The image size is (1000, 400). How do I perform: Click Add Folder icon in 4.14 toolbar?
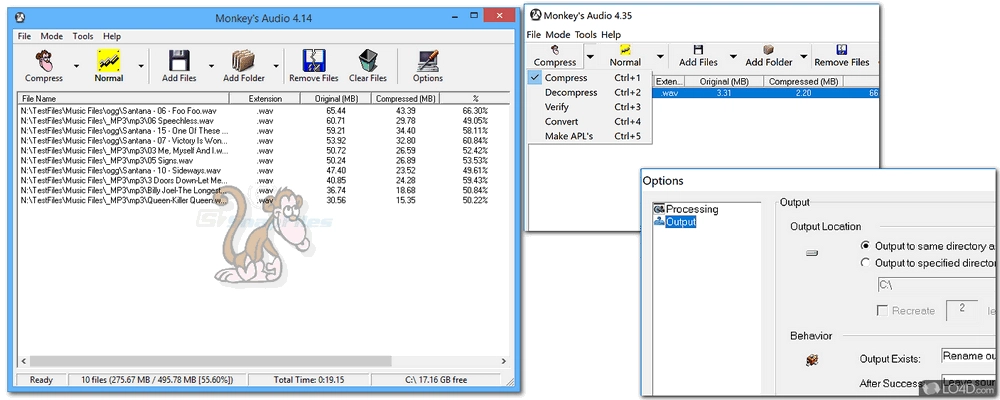(244, 61)
